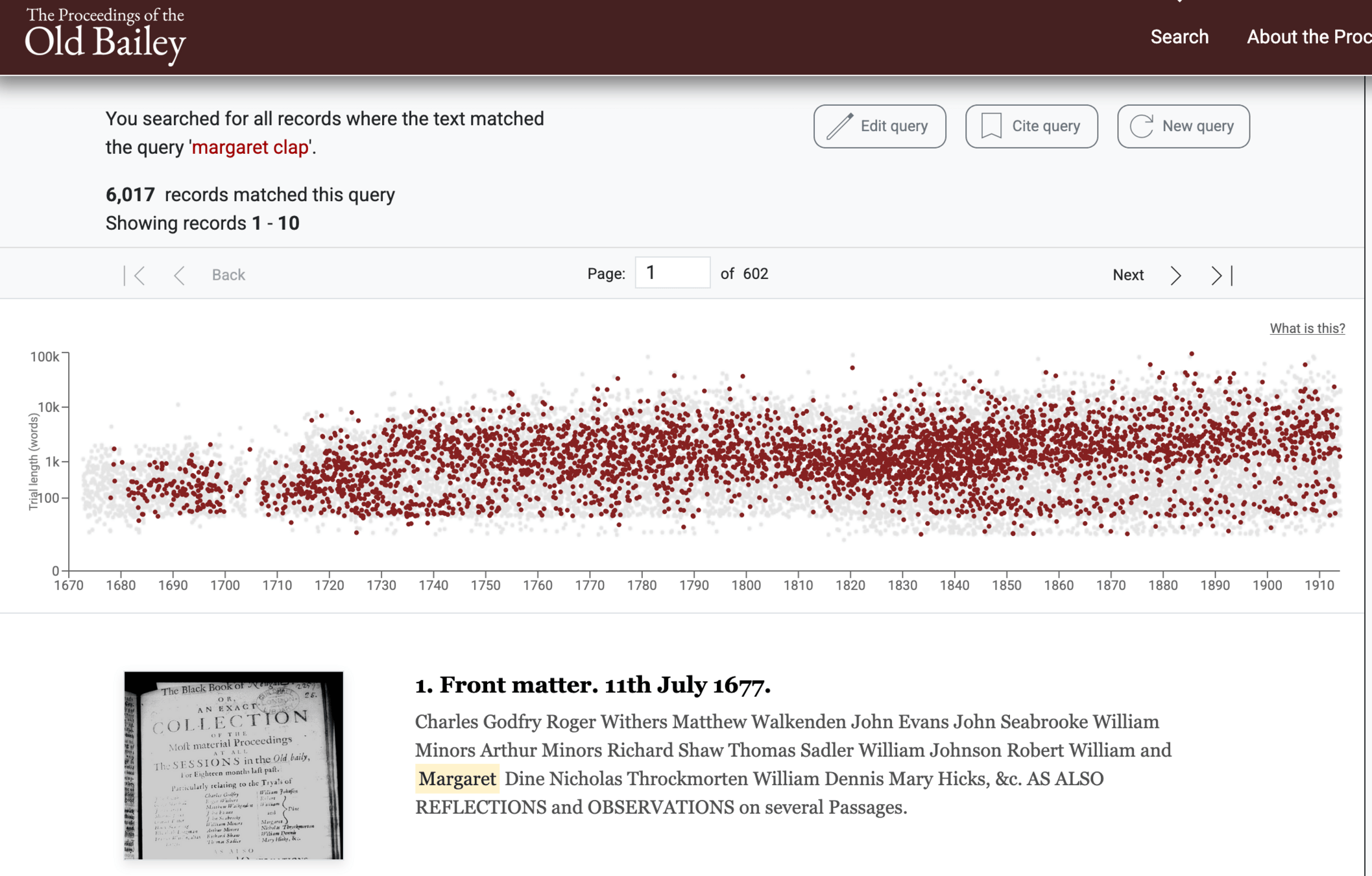Jump to last page arrow icon
The height and width of the screenshot is (876, 1372).
1221,275
